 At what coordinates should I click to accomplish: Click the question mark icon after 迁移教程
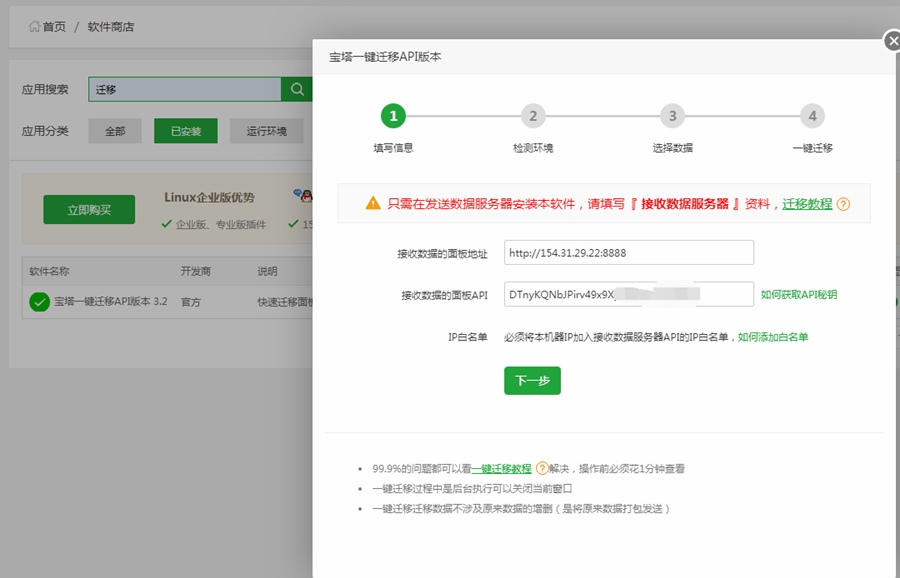[843, 204]
